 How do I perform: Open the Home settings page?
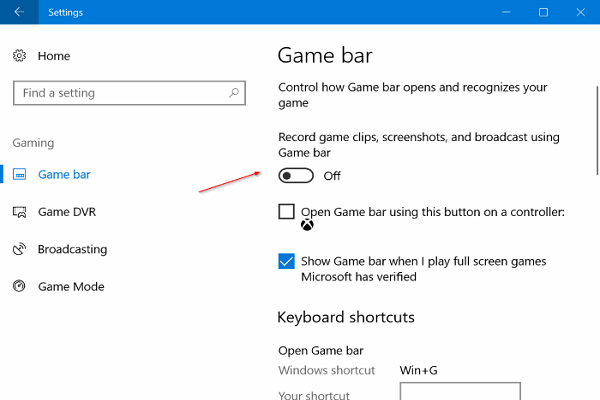tap(54, 56)
